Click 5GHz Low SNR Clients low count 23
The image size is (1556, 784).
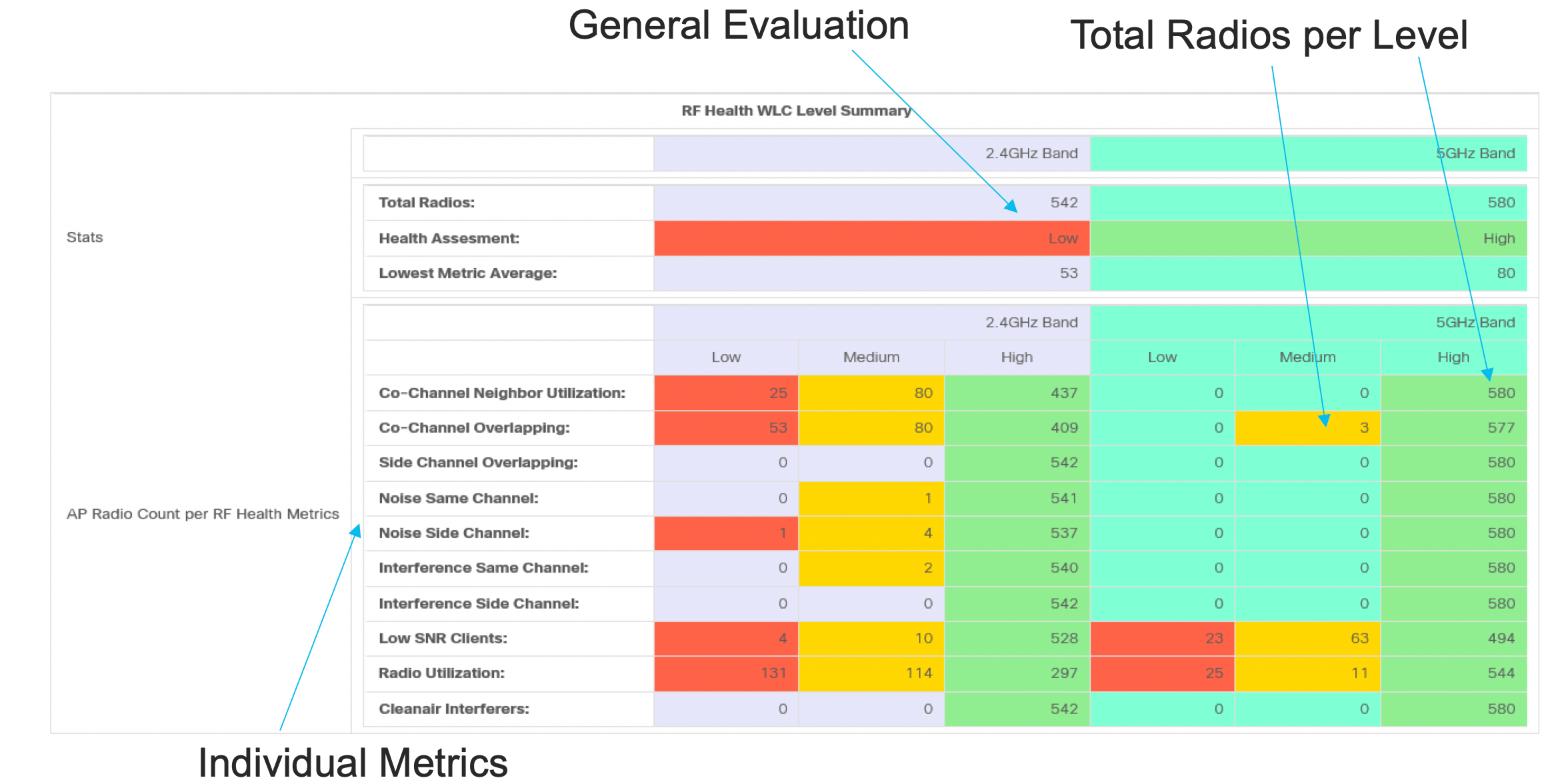(x=1213, y=639)
